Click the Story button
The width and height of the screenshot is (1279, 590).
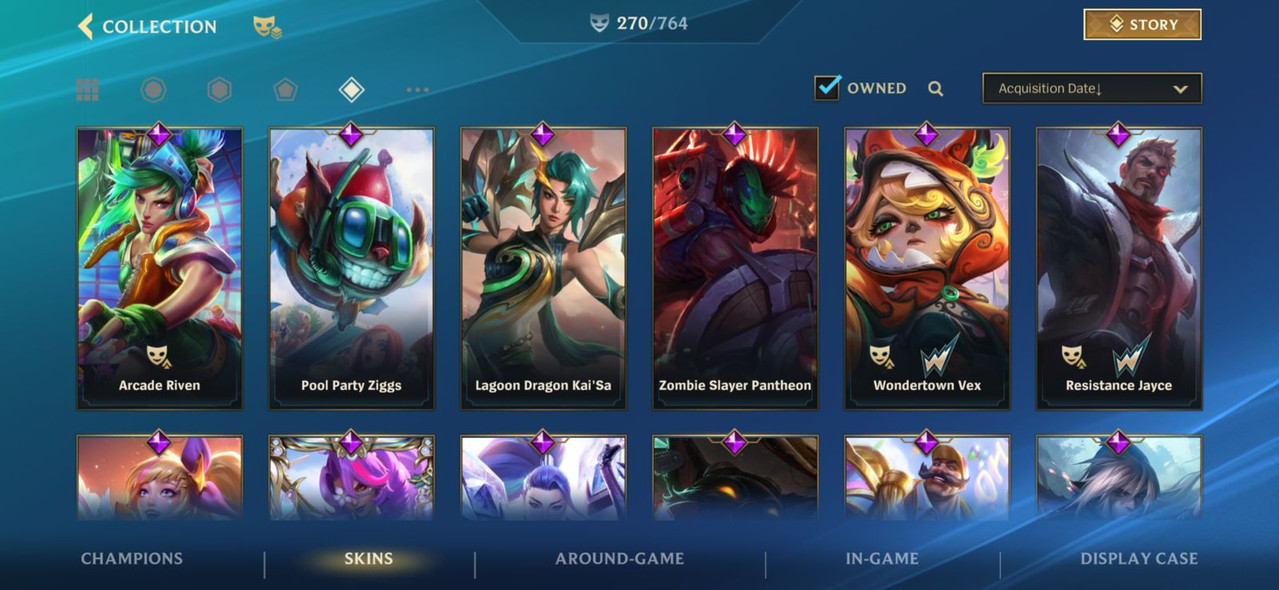1142,25
